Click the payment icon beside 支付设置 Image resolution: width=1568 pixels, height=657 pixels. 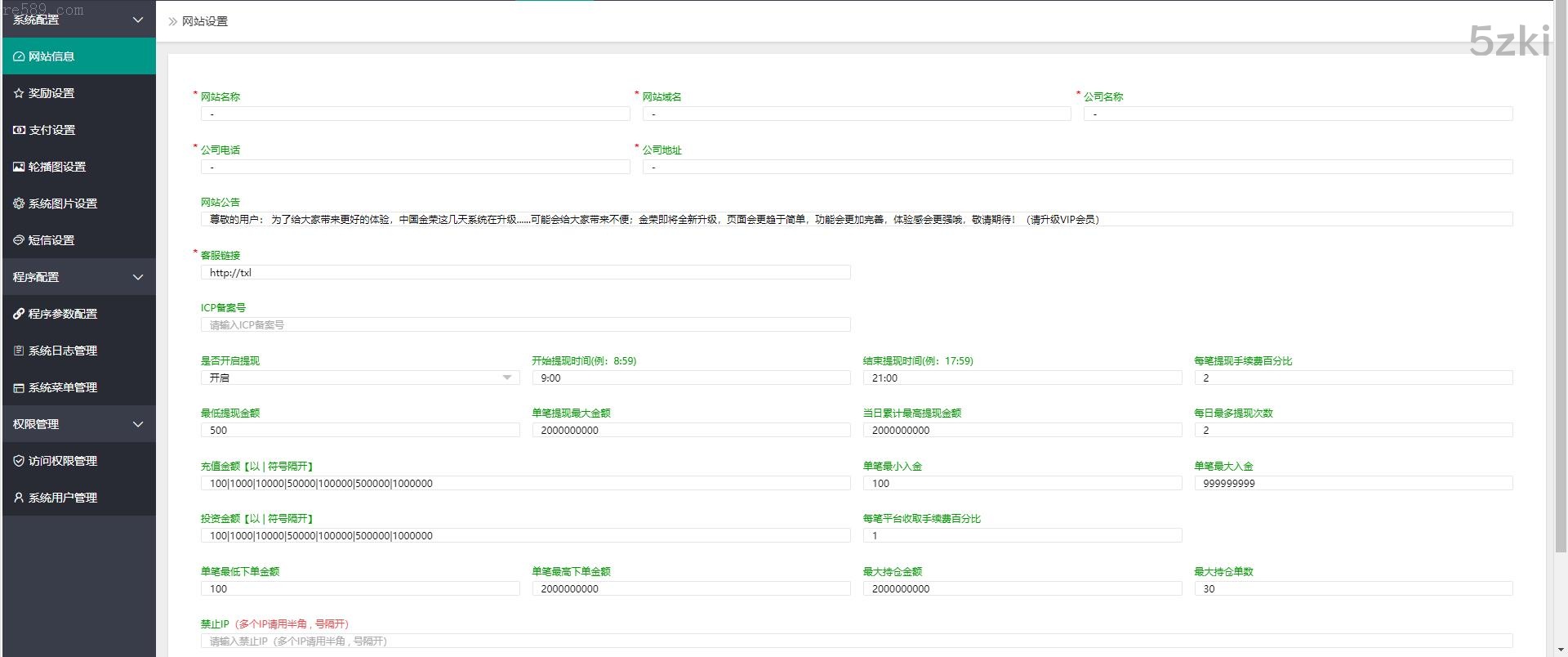coord(19,130)
